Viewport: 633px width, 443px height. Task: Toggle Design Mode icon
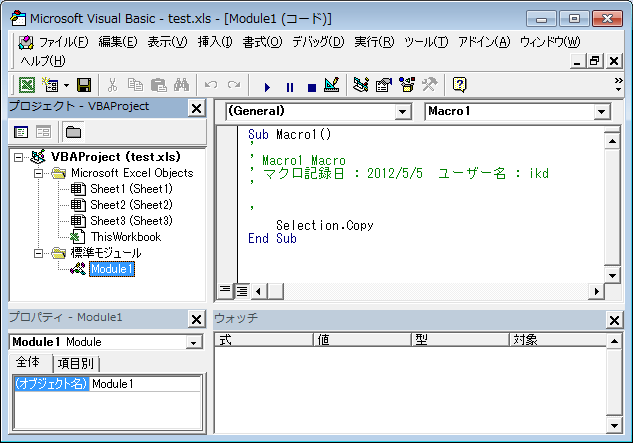[x=332, y=85]
